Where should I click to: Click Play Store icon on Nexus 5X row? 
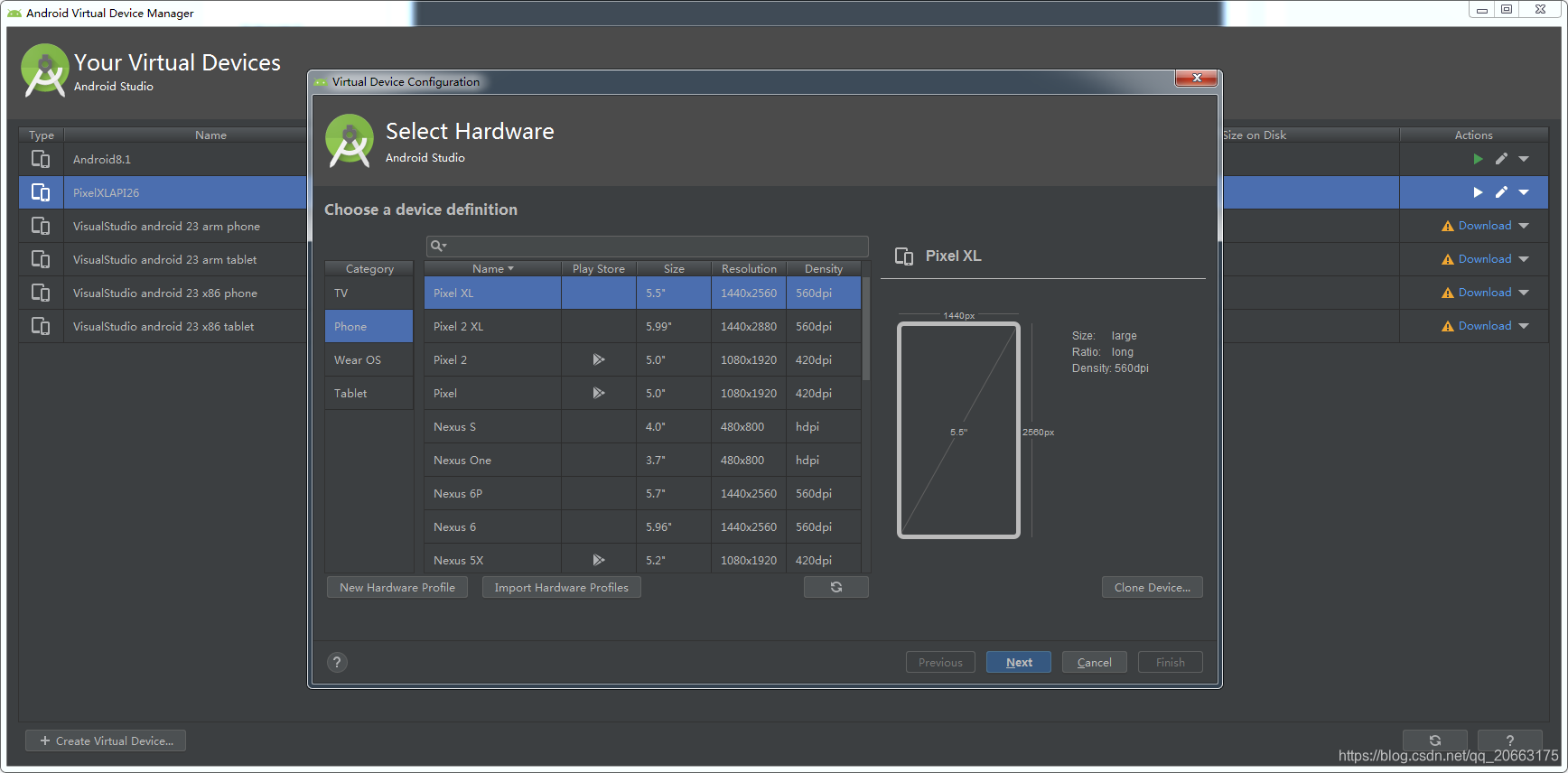point(598,560)
